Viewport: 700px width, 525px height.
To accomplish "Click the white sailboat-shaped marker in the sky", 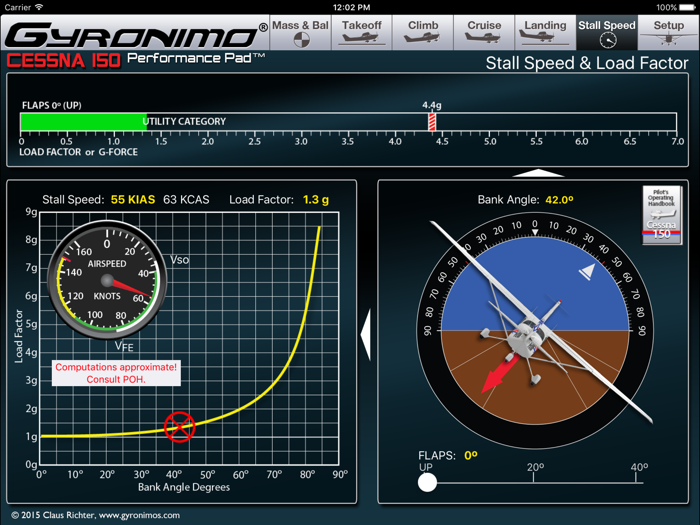I will point(588,271).
